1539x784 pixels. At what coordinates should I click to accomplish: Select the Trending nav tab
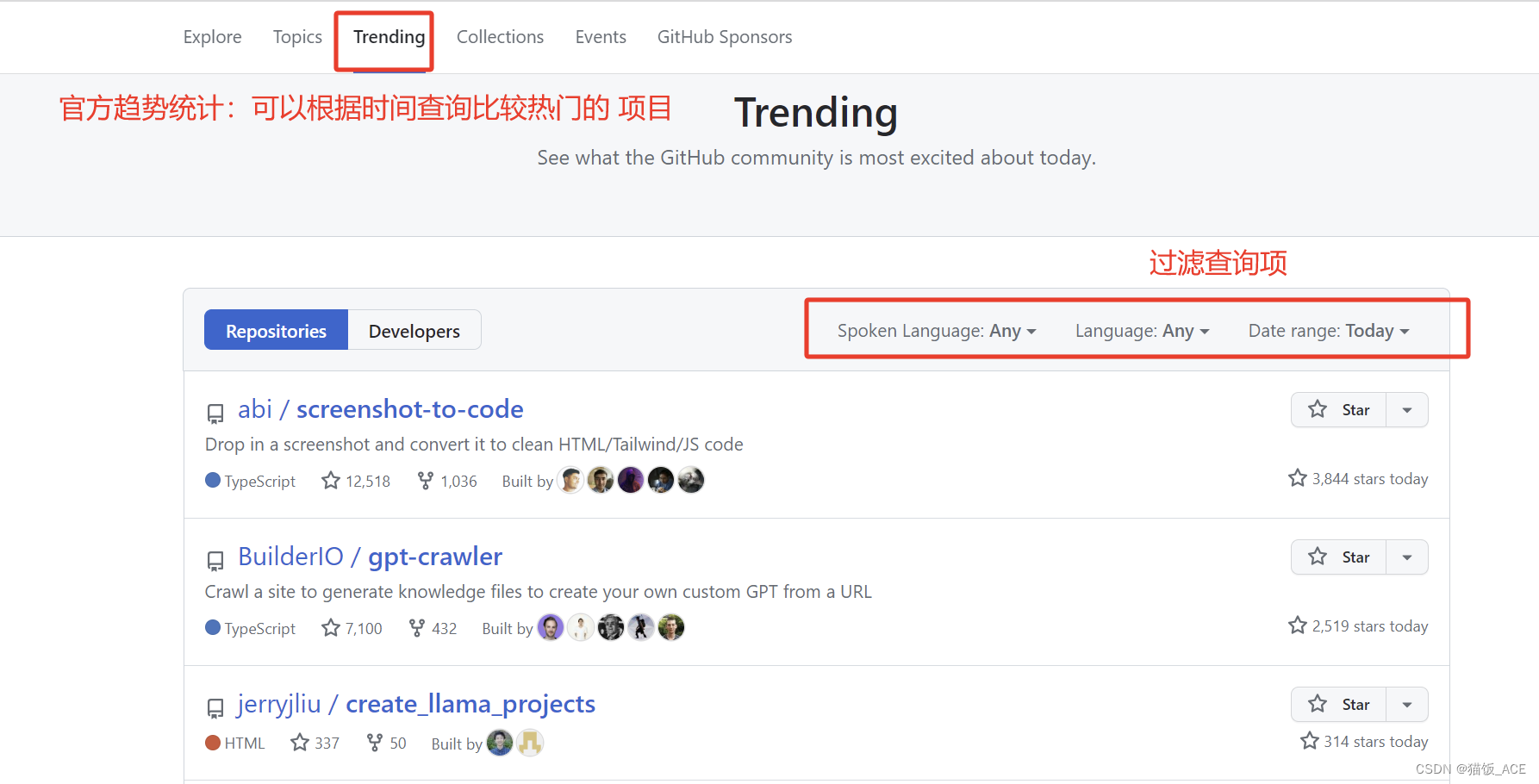(389, 37)
